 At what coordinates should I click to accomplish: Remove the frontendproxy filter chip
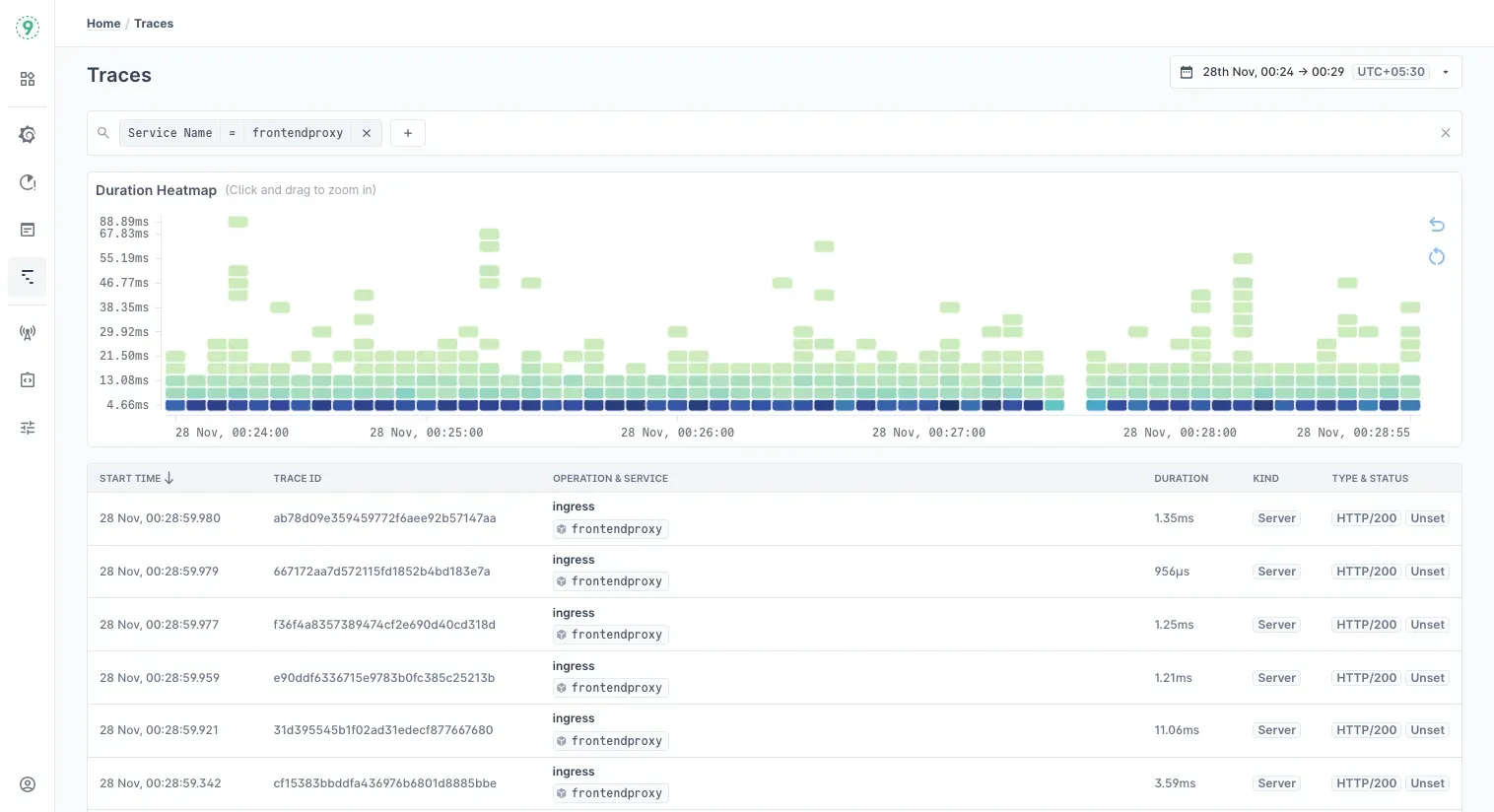tap(366, 132)
